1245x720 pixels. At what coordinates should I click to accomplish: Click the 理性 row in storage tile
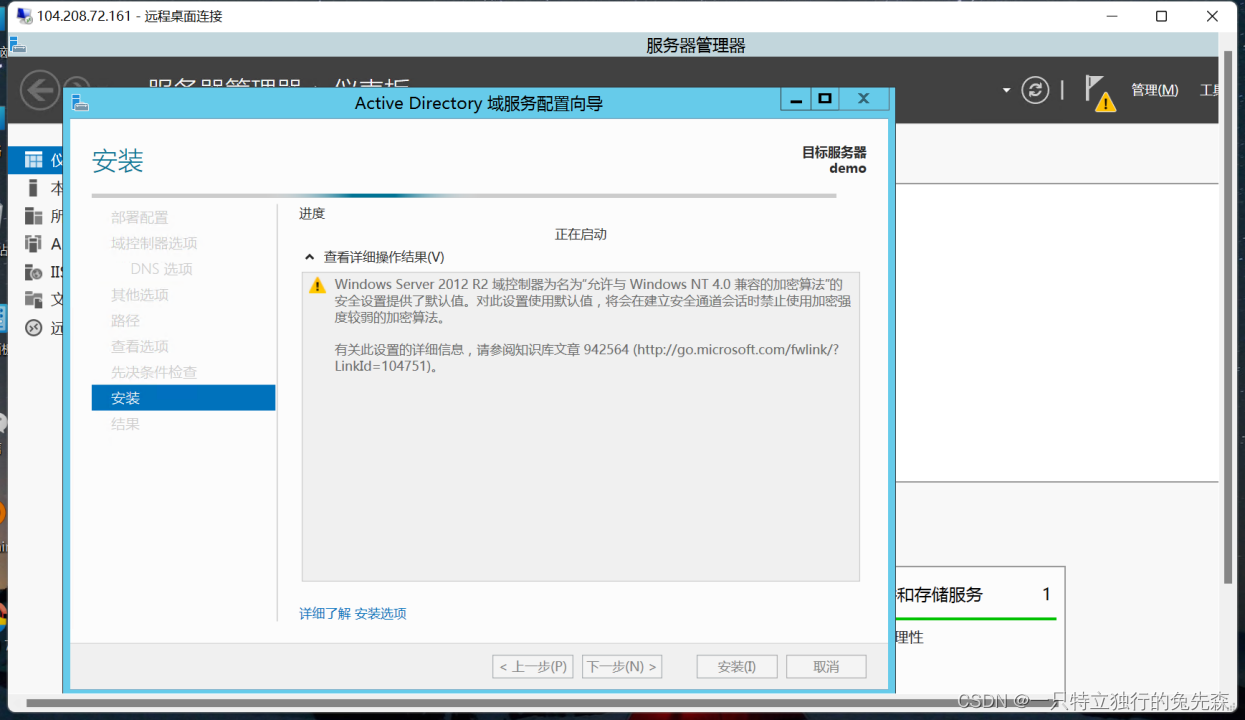click(x=910, y=637)
